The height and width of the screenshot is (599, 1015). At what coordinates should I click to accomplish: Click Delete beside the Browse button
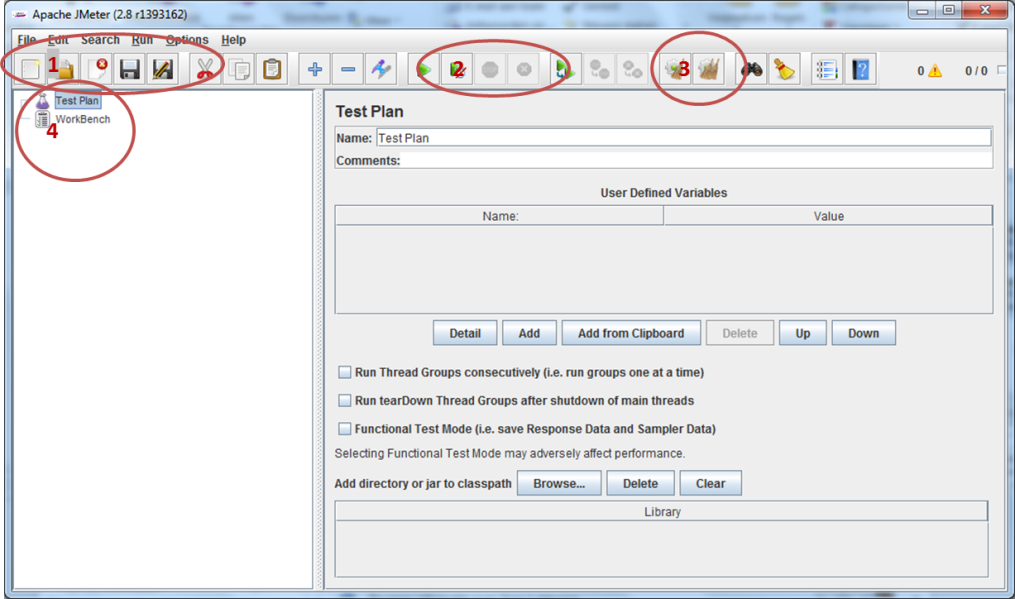(x=640, y=483)
